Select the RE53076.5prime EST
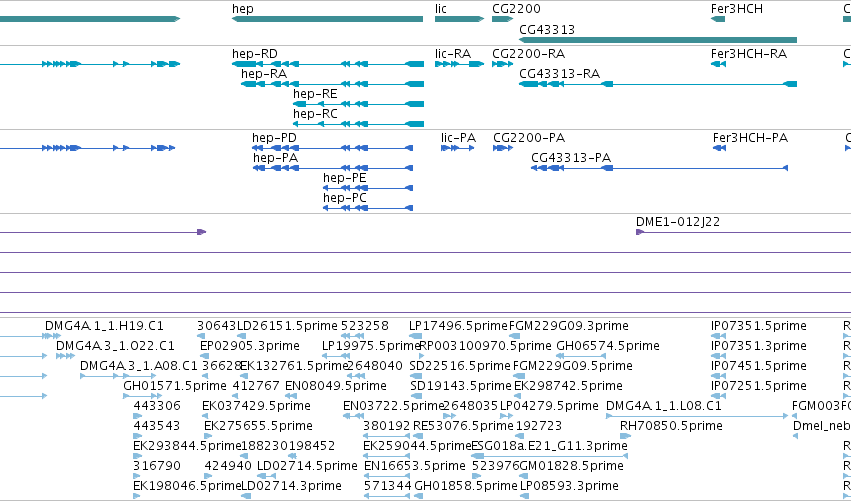 418,436
